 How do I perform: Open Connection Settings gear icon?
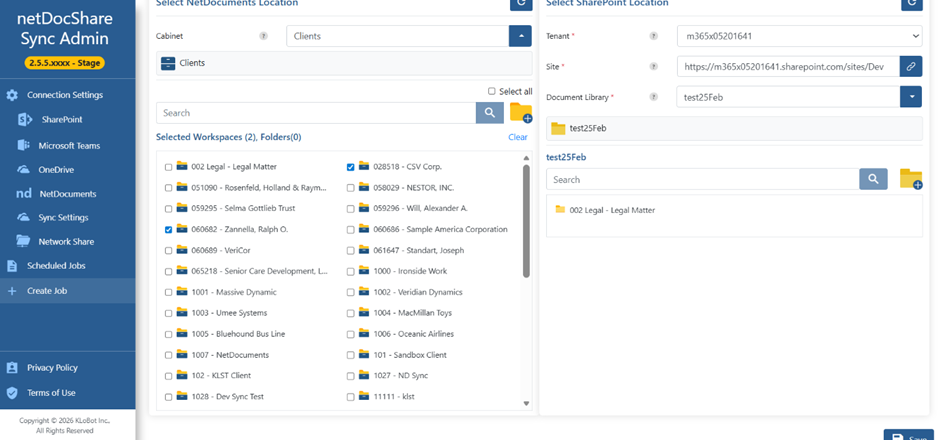pos(12,95)
